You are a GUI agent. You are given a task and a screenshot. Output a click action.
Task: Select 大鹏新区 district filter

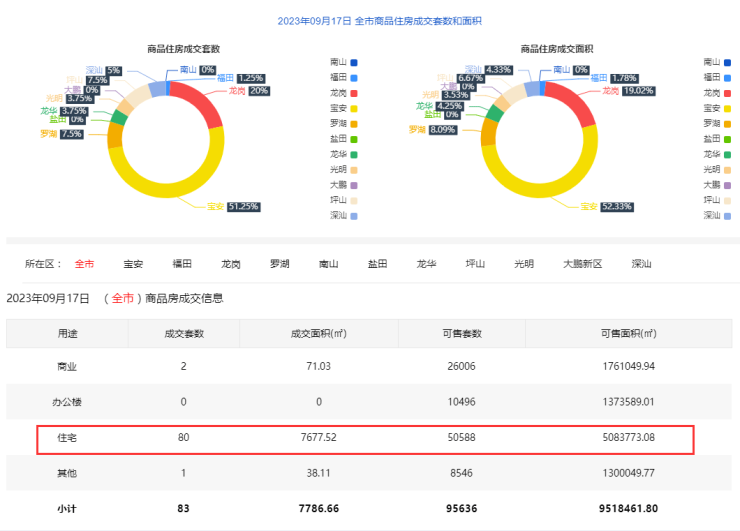(582, 264)
